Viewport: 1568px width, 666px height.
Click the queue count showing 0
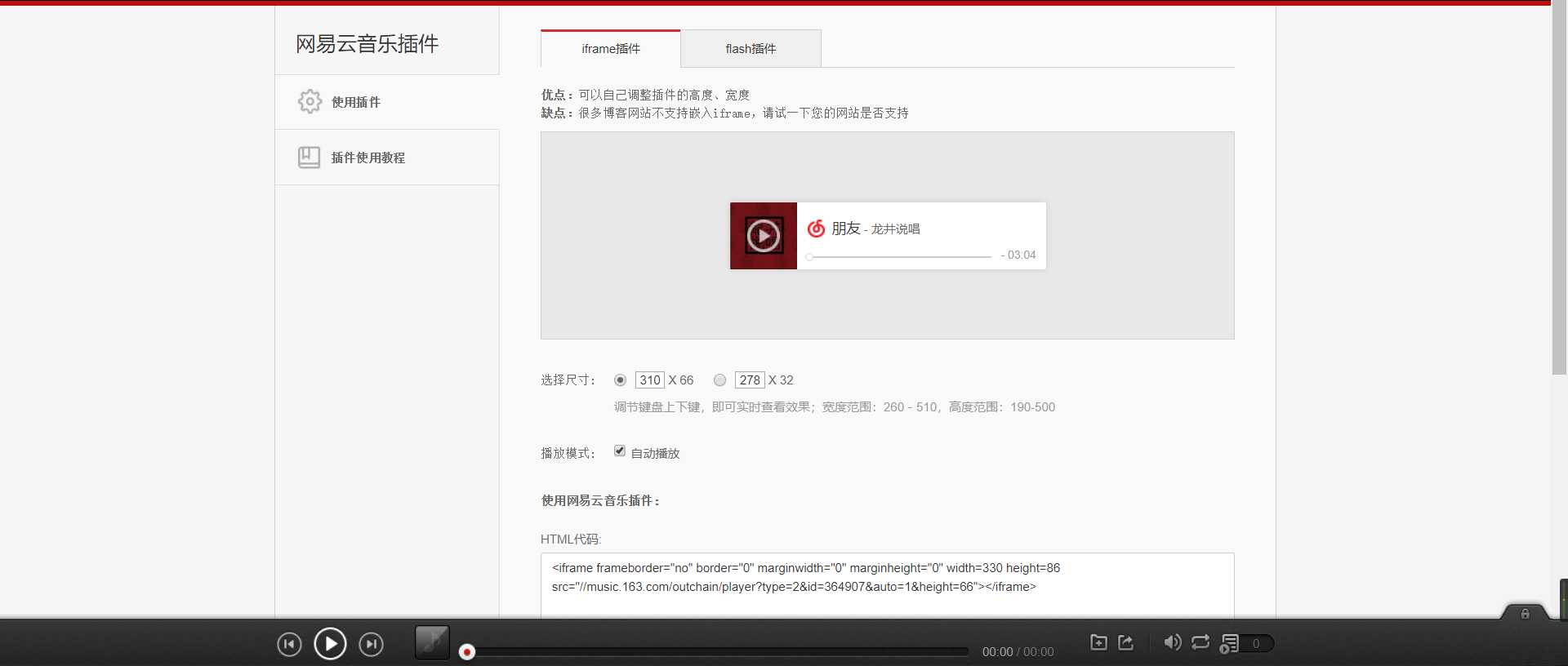click(x=1256, y=643)
